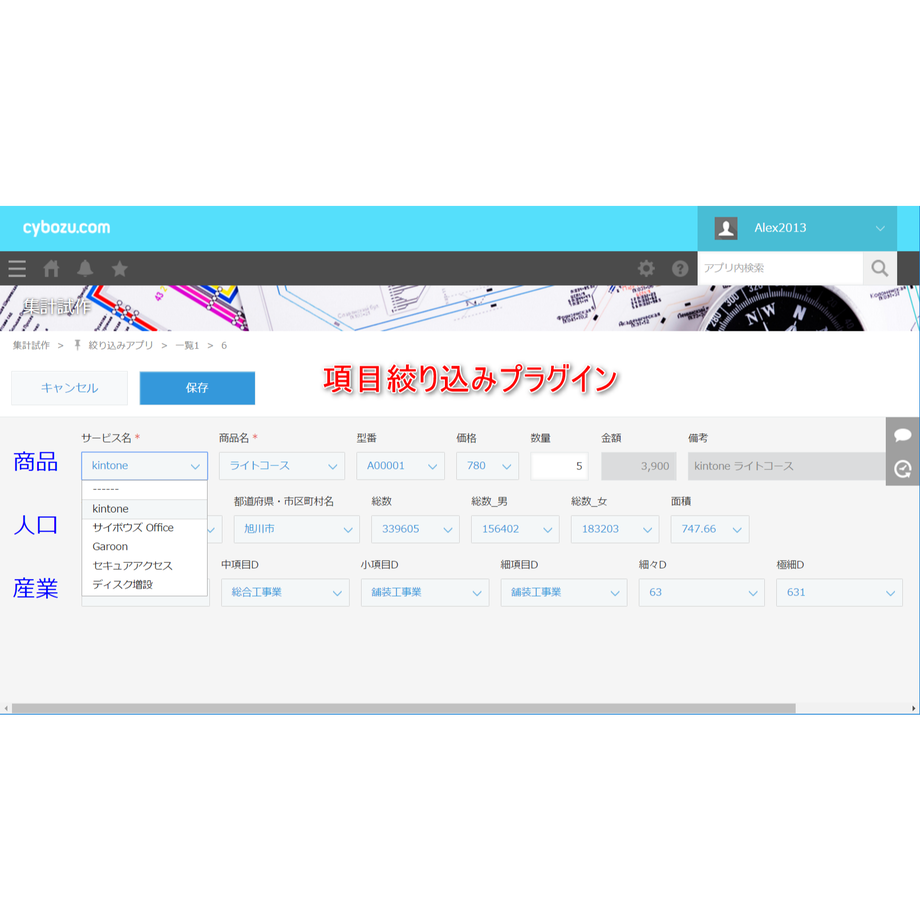Screen dimensions: 920x920
Task: Open 一覧1 breadcrumb link
Action: click(187, 345)
